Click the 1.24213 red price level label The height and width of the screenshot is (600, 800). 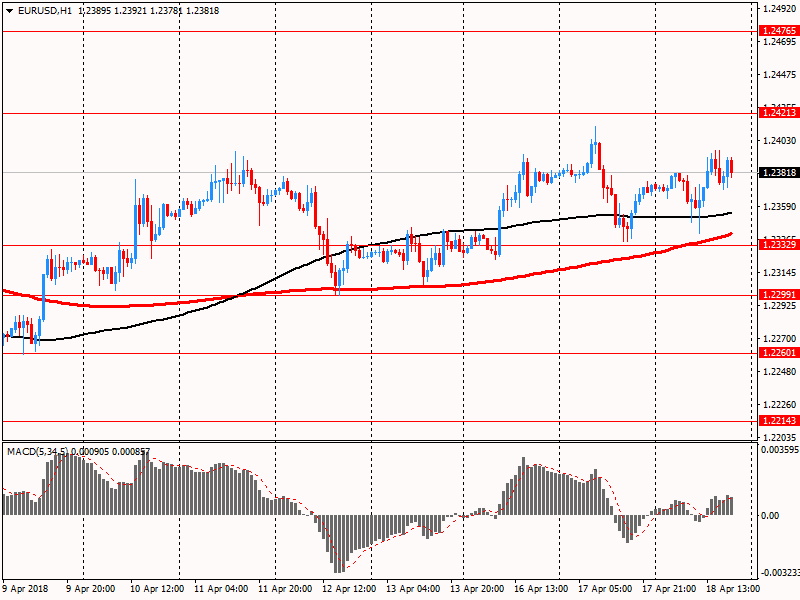[x=779, y=113]
